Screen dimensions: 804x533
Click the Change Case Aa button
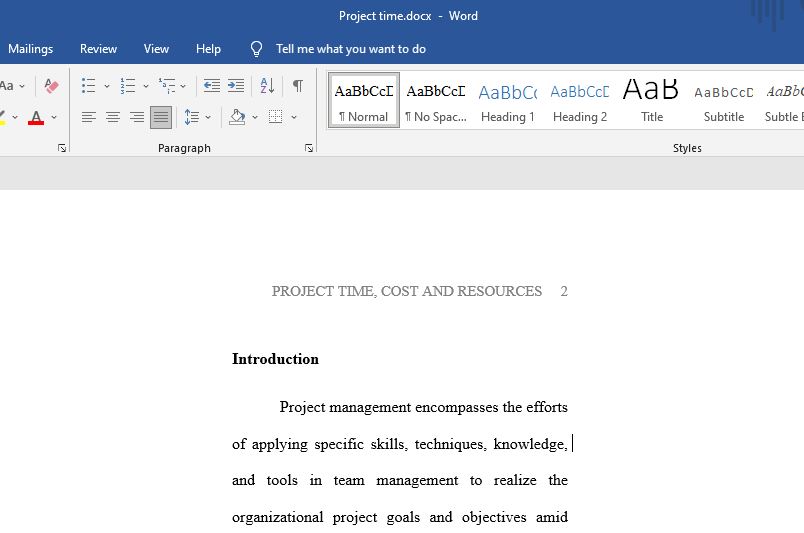pyautogui.click(x=6, y=86)
